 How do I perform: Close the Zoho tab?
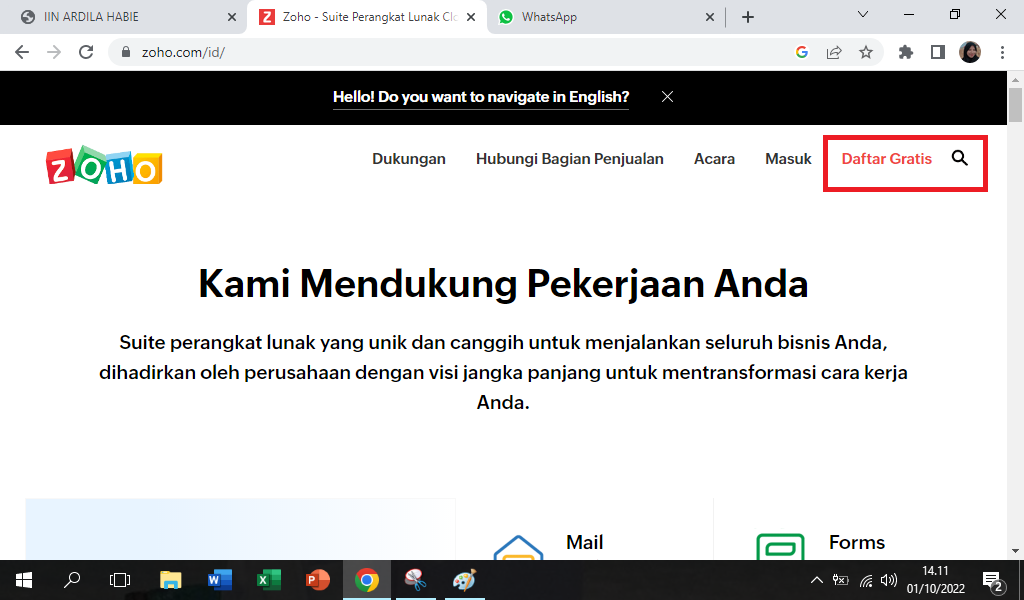[471, 17]
